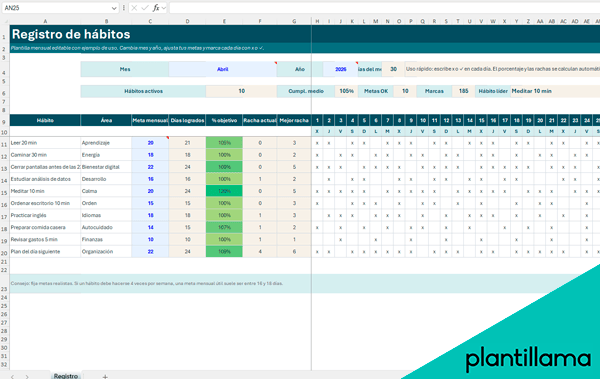Open the Name Box dropdown arrow
Image resolution: width=600 pixels, height=379 pixels.
click(x=114, y=8)
